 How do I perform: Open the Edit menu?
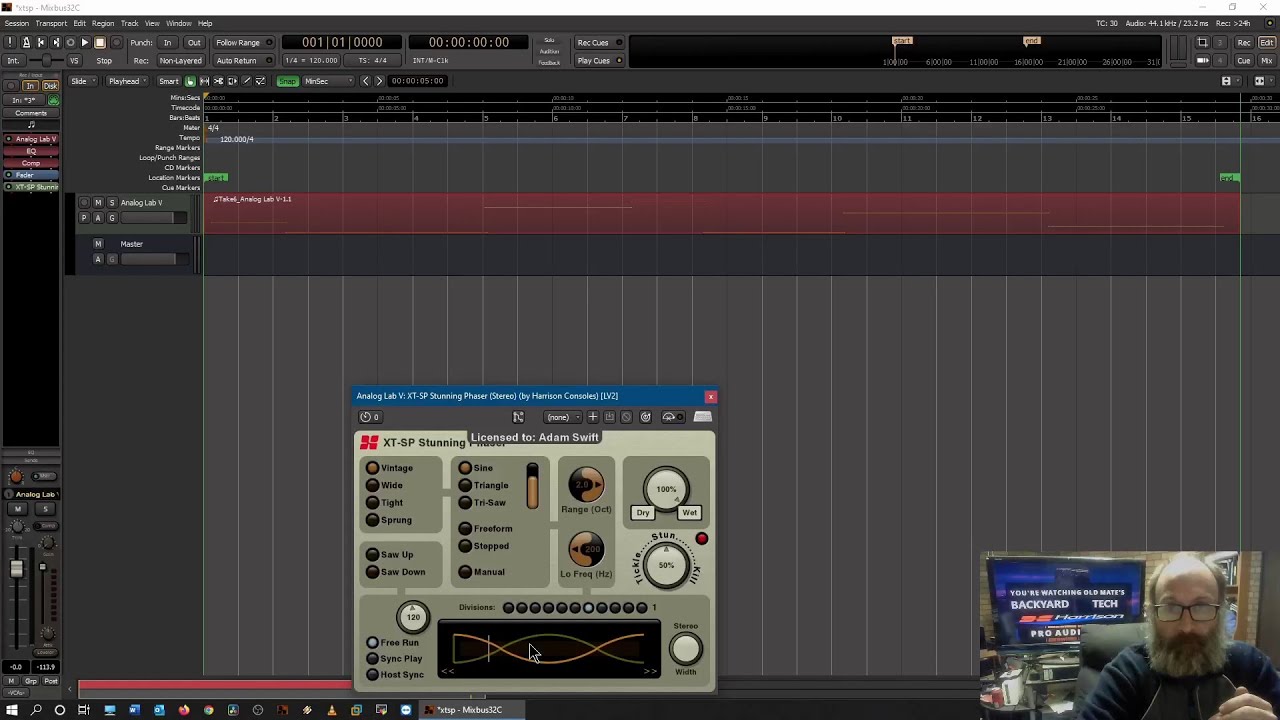(79, 23)
